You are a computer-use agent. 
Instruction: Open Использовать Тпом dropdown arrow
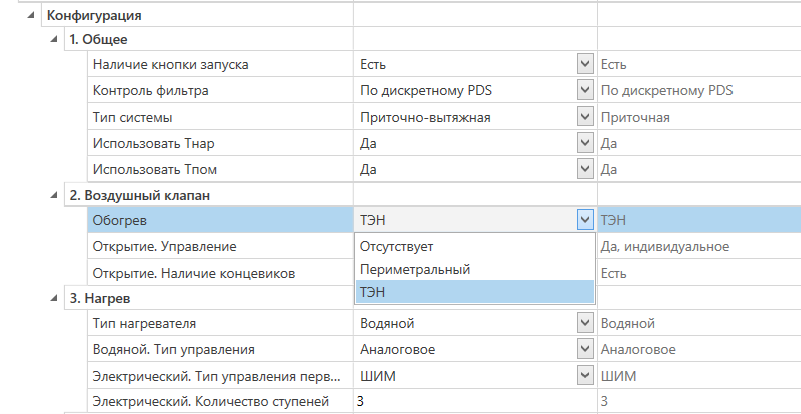pos(585,169)
